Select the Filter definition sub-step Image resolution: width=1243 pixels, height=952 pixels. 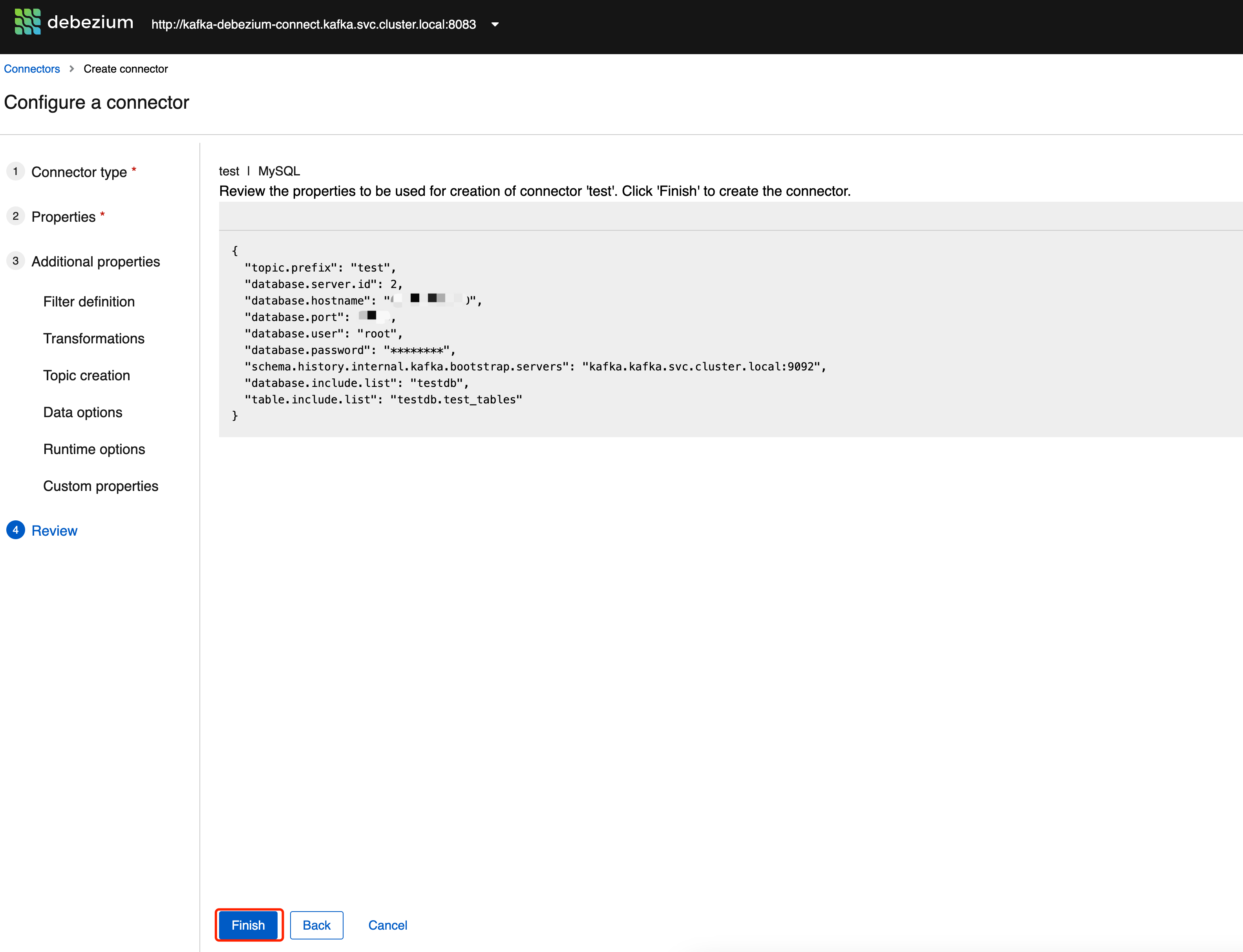click(x=89, y=301)
